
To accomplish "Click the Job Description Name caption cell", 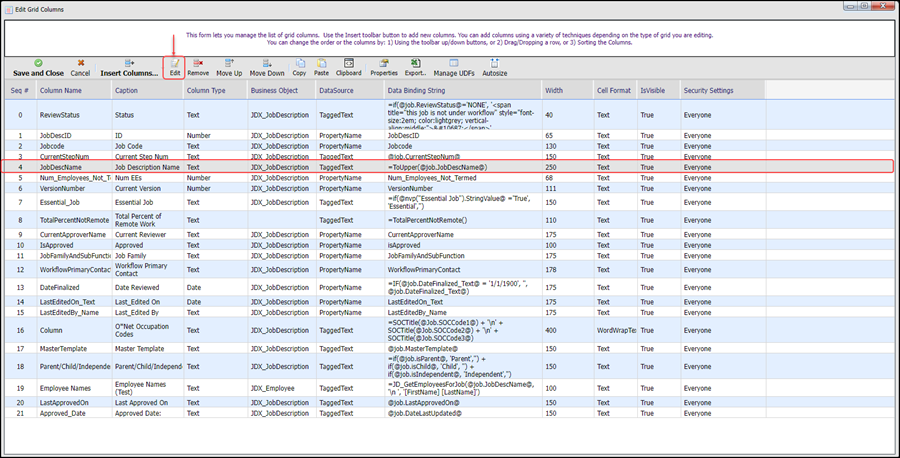I will click(x=148, y=167).
